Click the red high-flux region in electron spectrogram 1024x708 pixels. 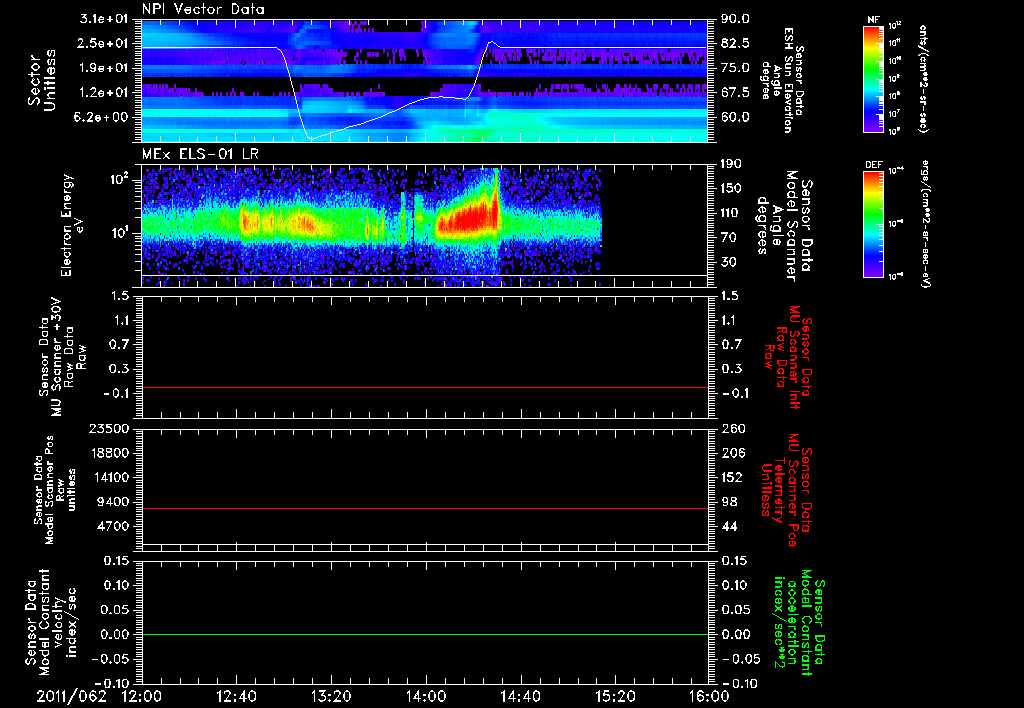pyautogui.click(x=470, y=219)
